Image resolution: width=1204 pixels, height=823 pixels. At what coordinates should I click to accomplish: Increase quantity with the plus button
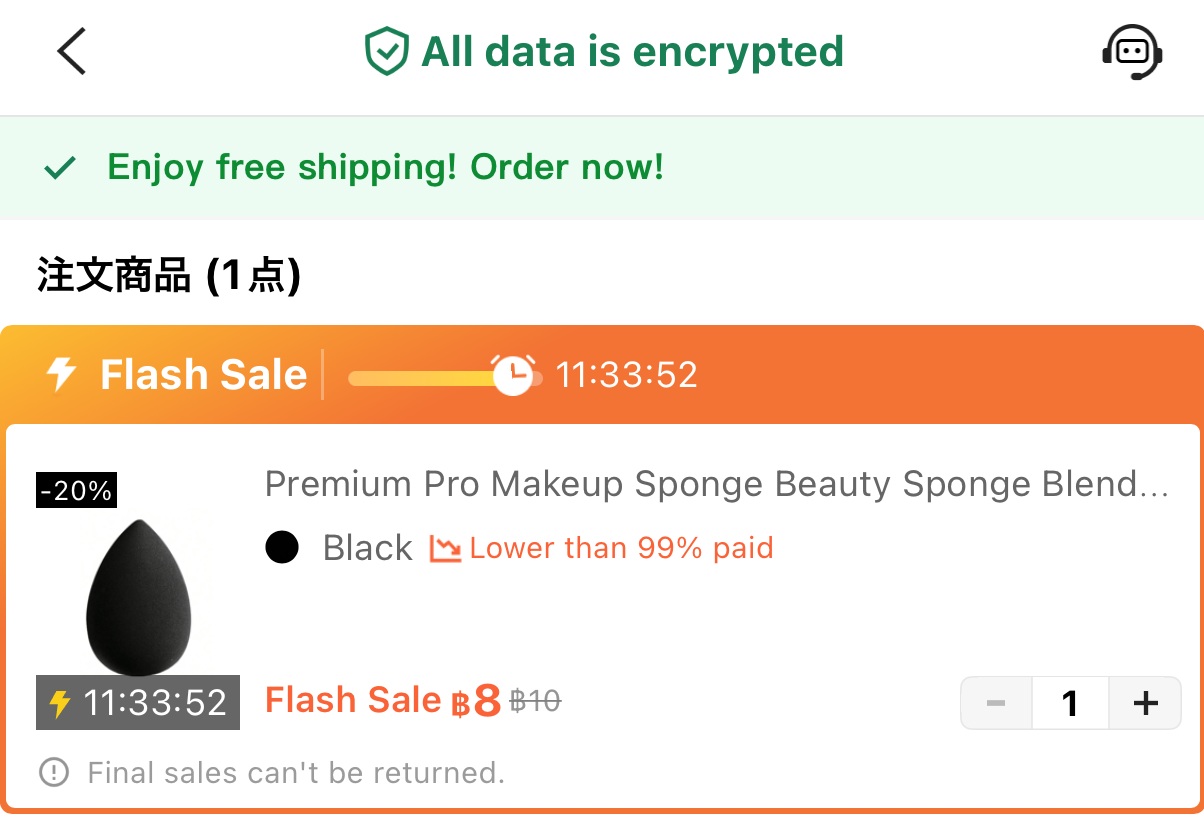point(1145,703)
